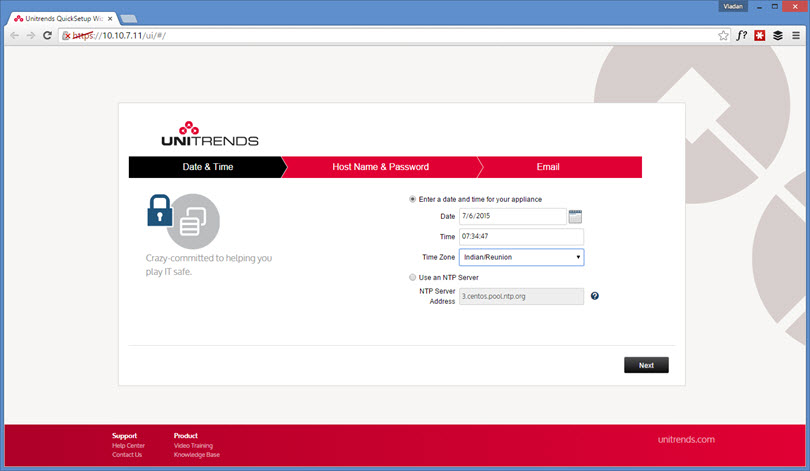Reload the page with the refresh icon
Screen dimensions: 810x471
point(48,36)
